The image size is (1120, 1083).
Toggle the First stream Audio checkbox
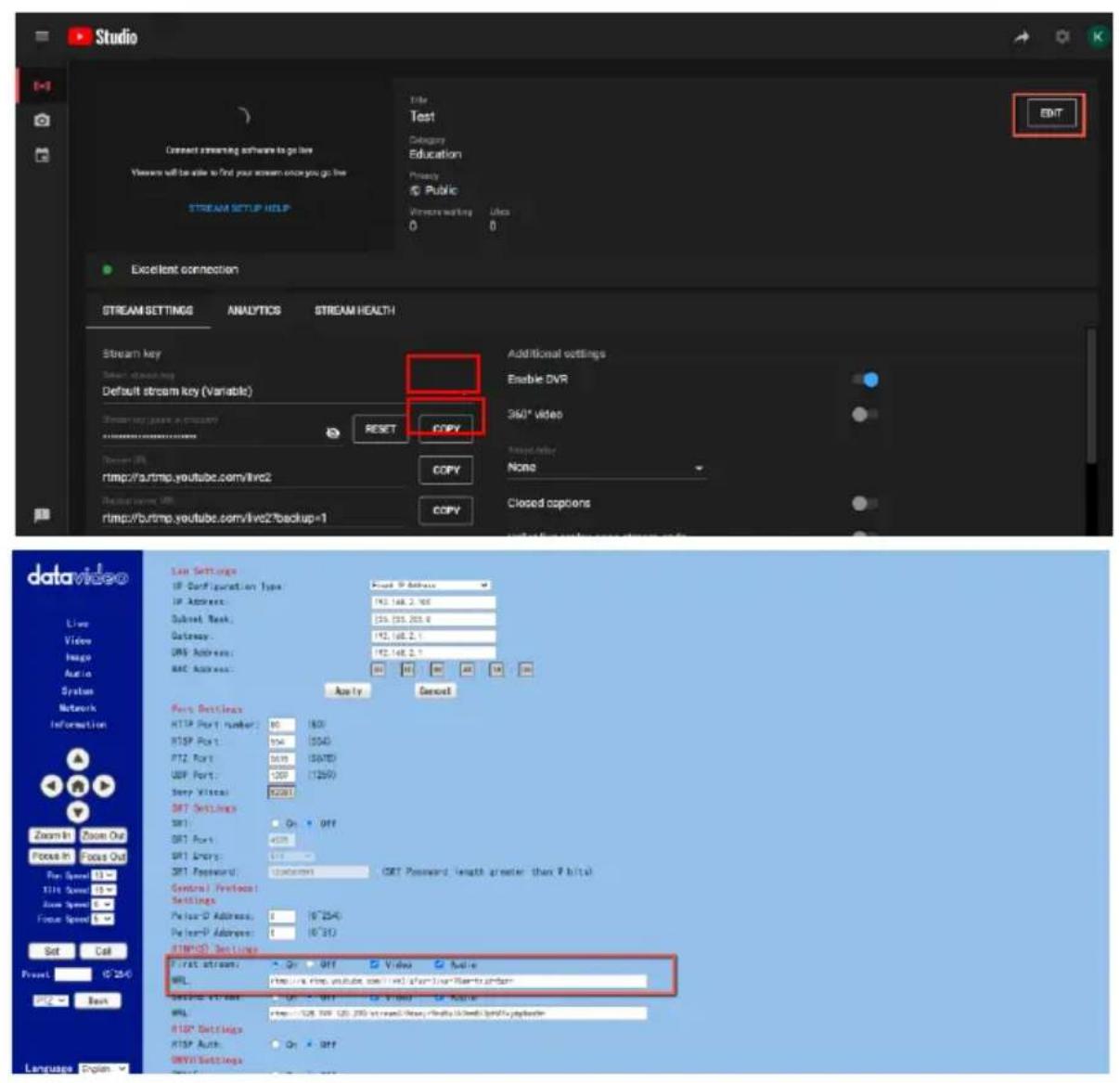439,965
